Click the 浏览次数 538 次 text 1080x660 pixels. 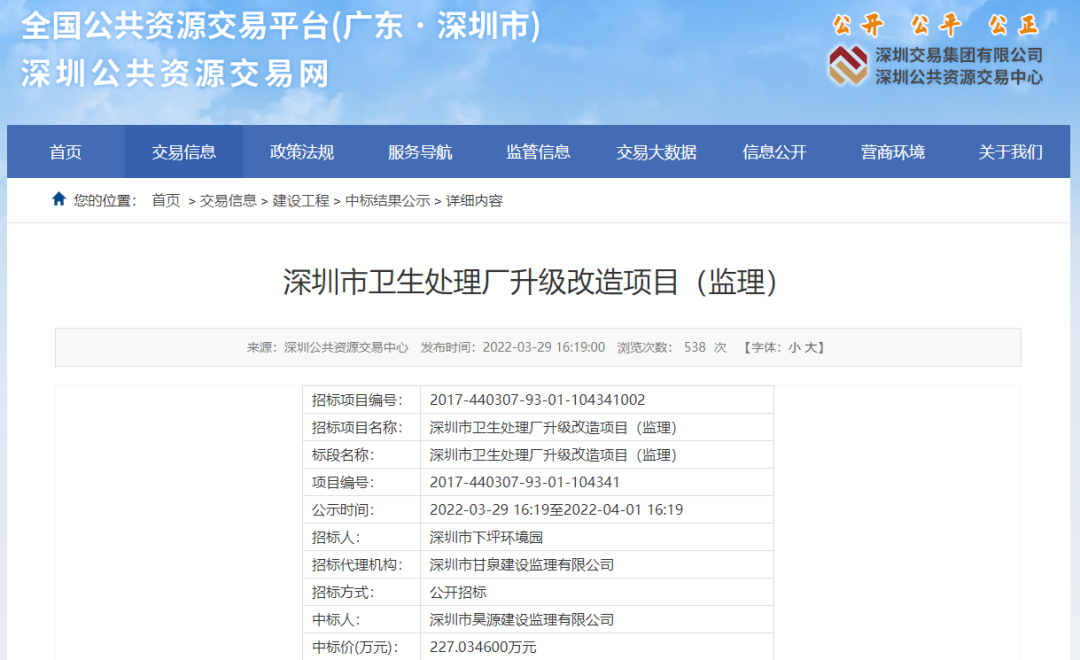[672, 347]
